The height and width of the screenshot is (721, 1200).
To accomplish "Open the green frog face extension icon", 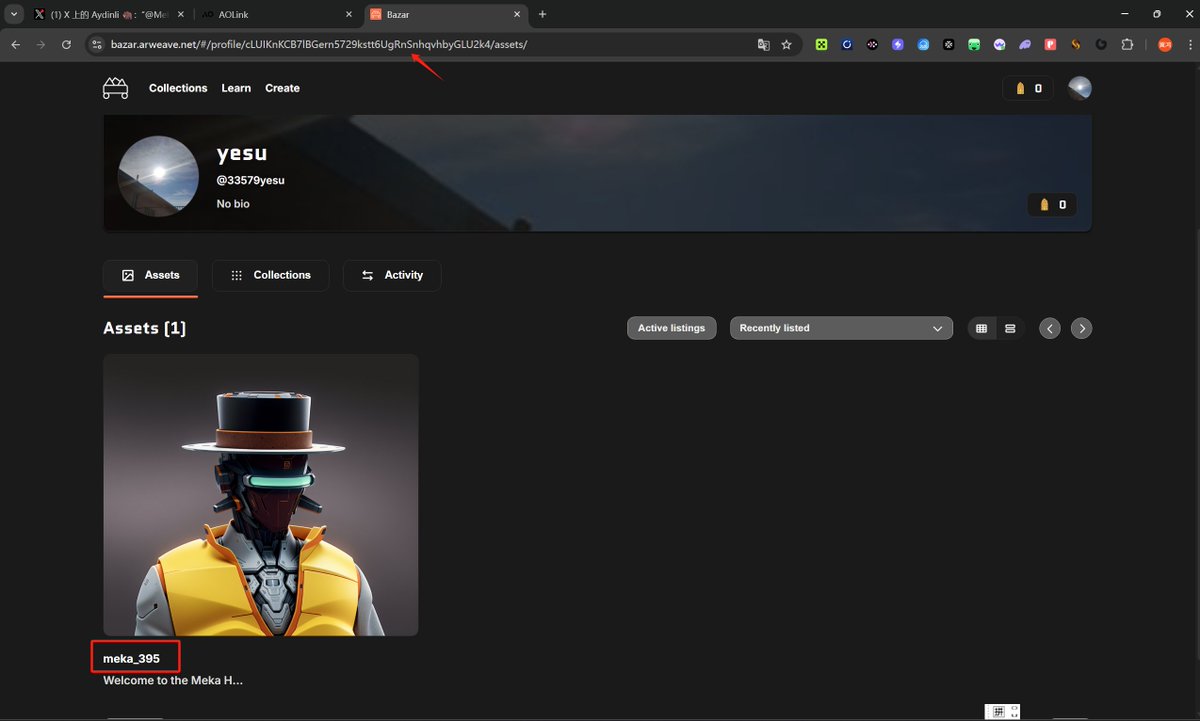I will tap(974, 45).
